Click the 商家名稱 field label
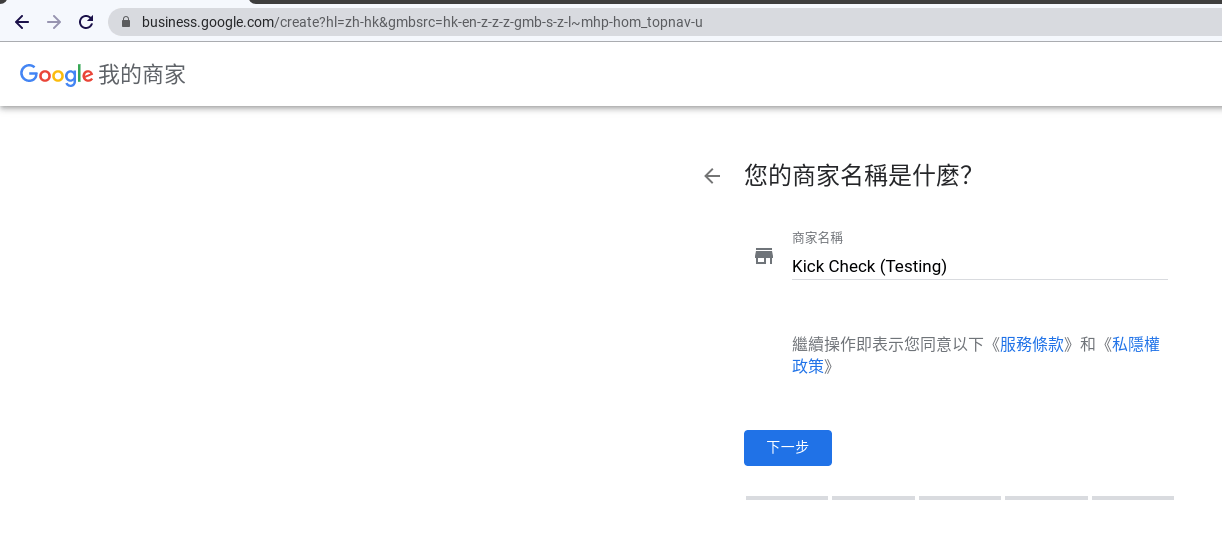Image resolution: width=1222 pixels, height=553 pixels. 818,238
